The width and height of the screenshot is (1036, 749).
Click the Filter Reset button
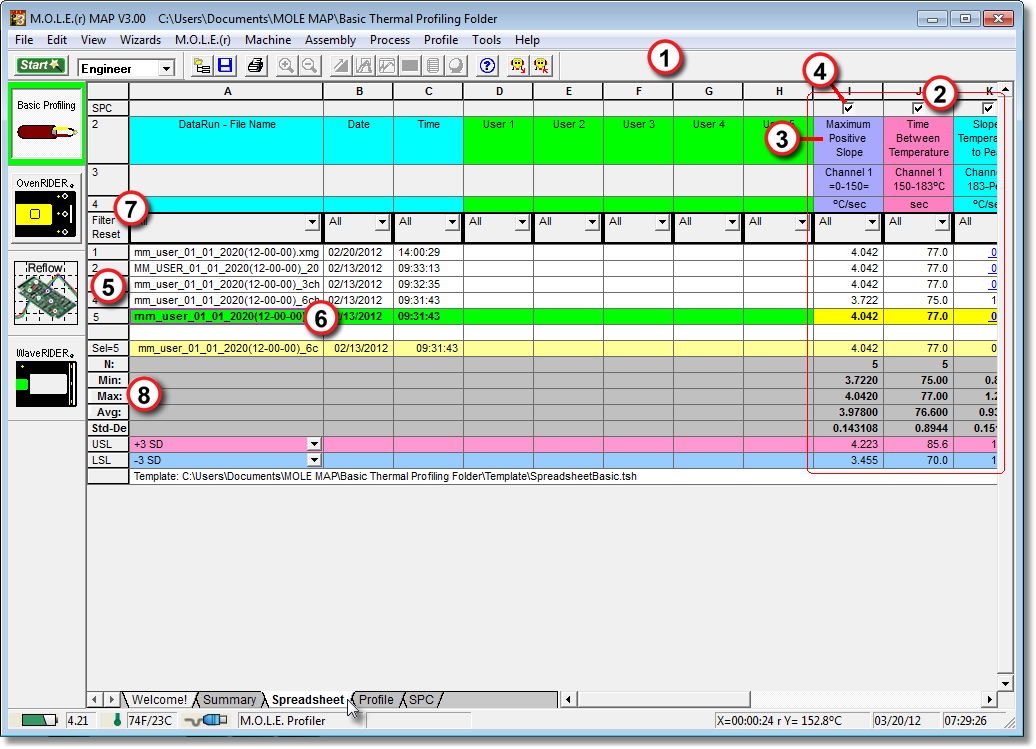[x=106, y=227]
